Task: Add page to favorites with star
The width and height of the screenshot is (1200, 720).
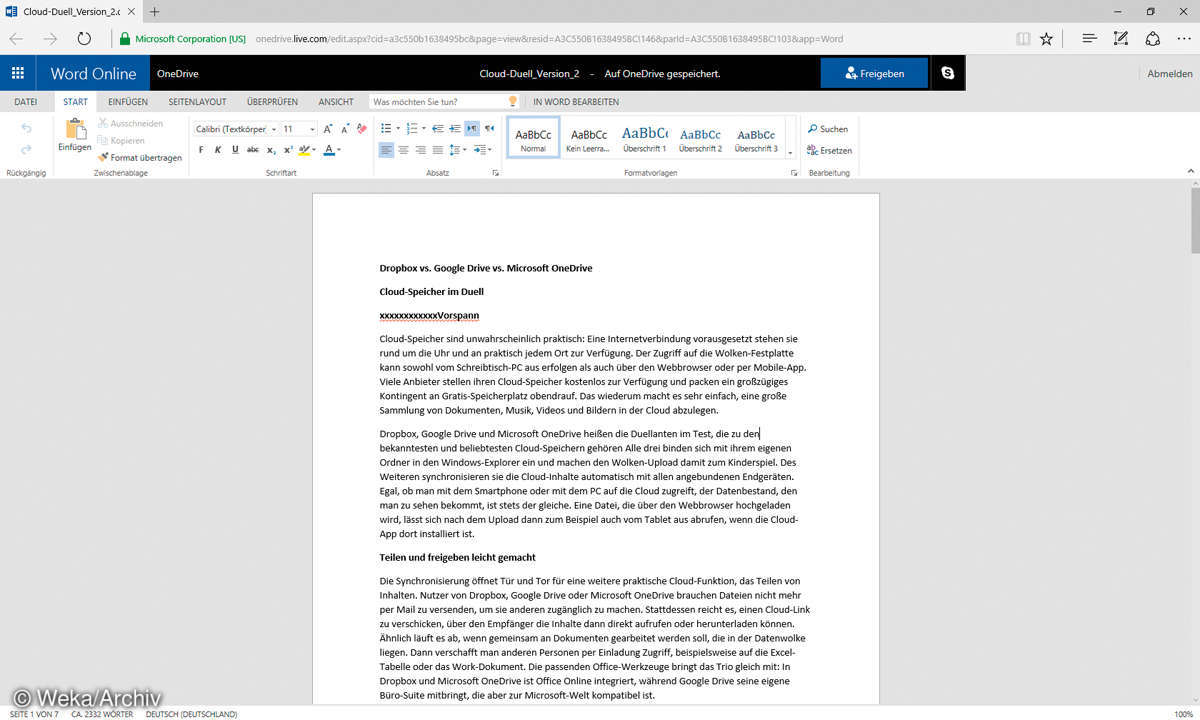Action: [1046, 39]
